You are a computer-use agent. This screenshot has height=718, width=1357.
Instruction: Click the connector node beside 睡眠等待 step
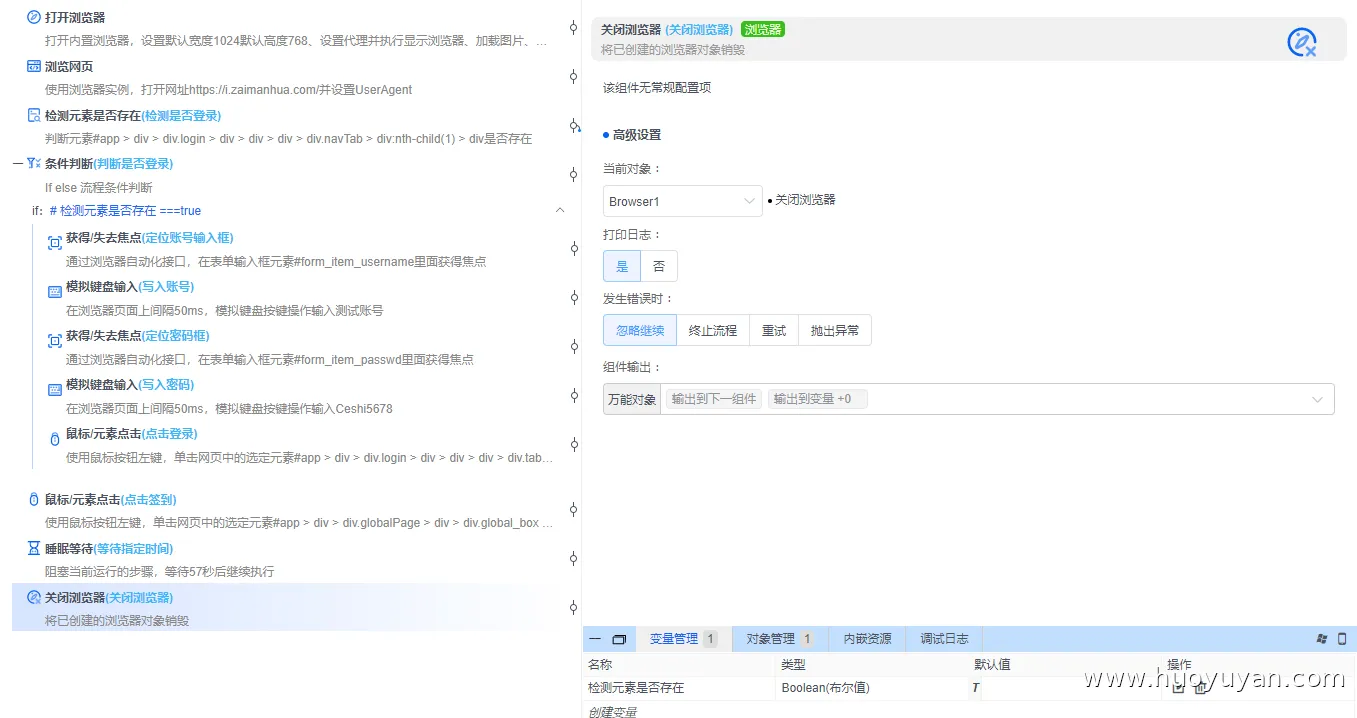pos(573,558)
